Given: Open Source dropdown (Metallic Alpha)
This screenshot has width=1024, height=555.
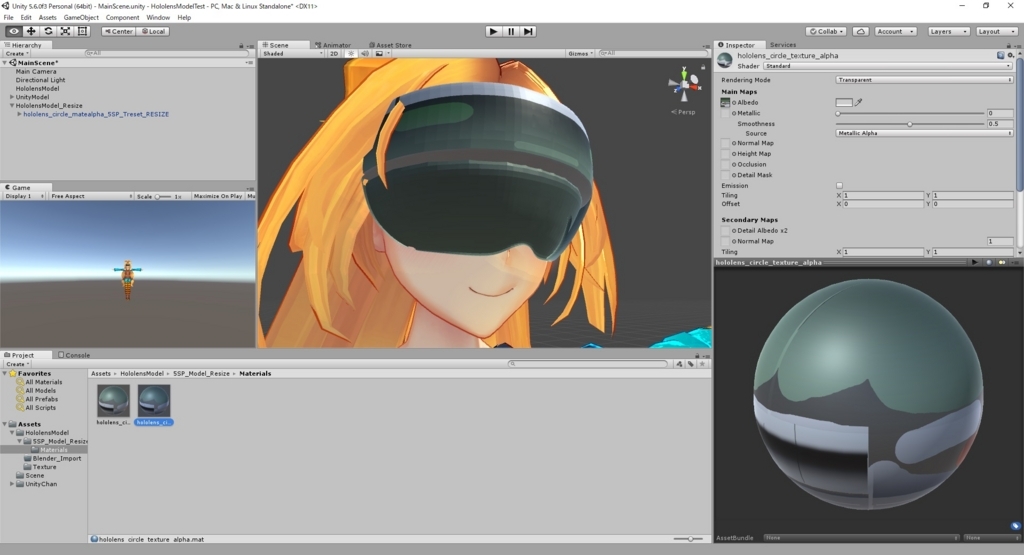Looking at the screenshot, I should point(924,133).
